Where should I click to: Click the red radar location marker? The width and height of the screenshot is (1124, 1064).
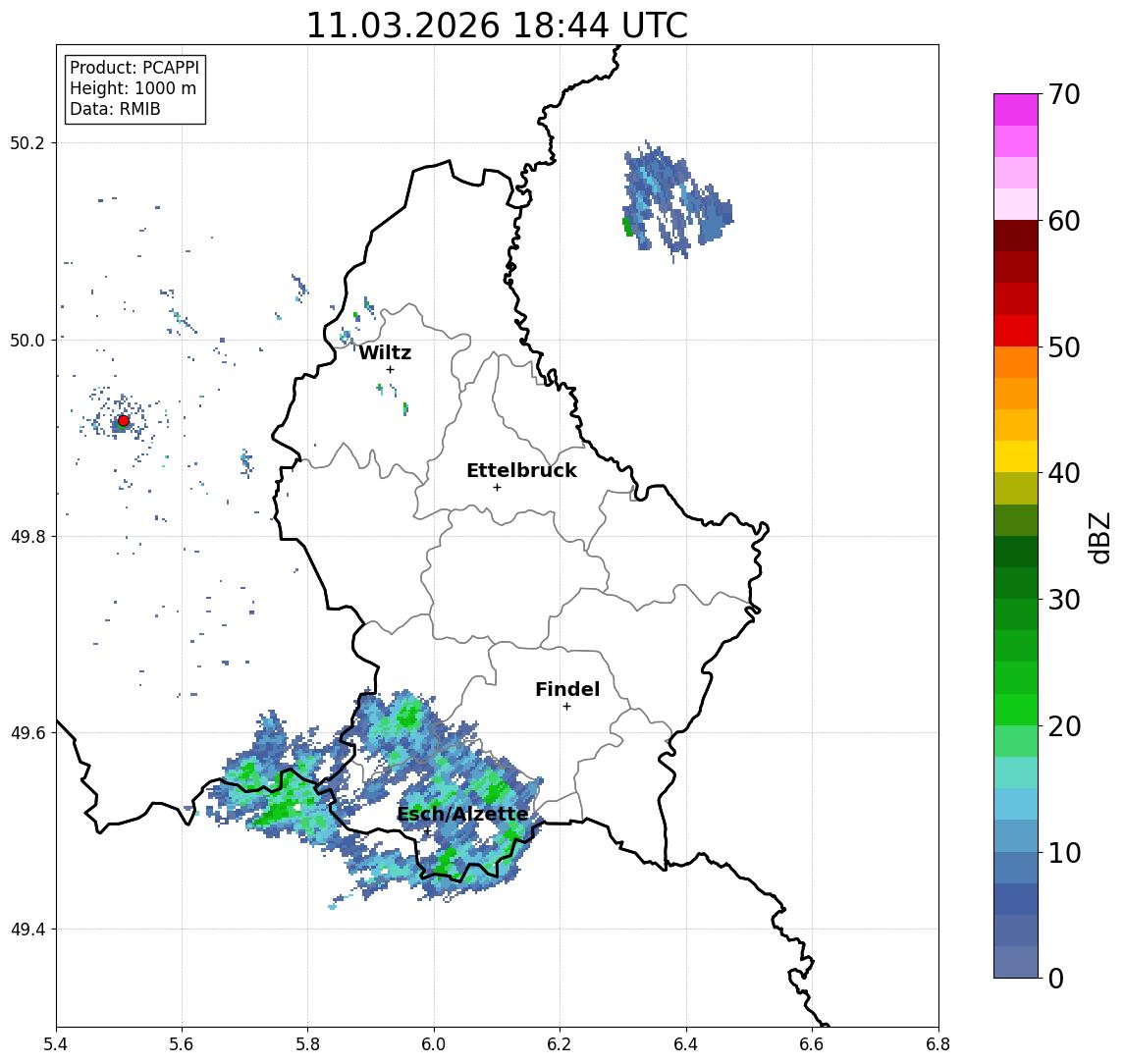click(124, 421)
